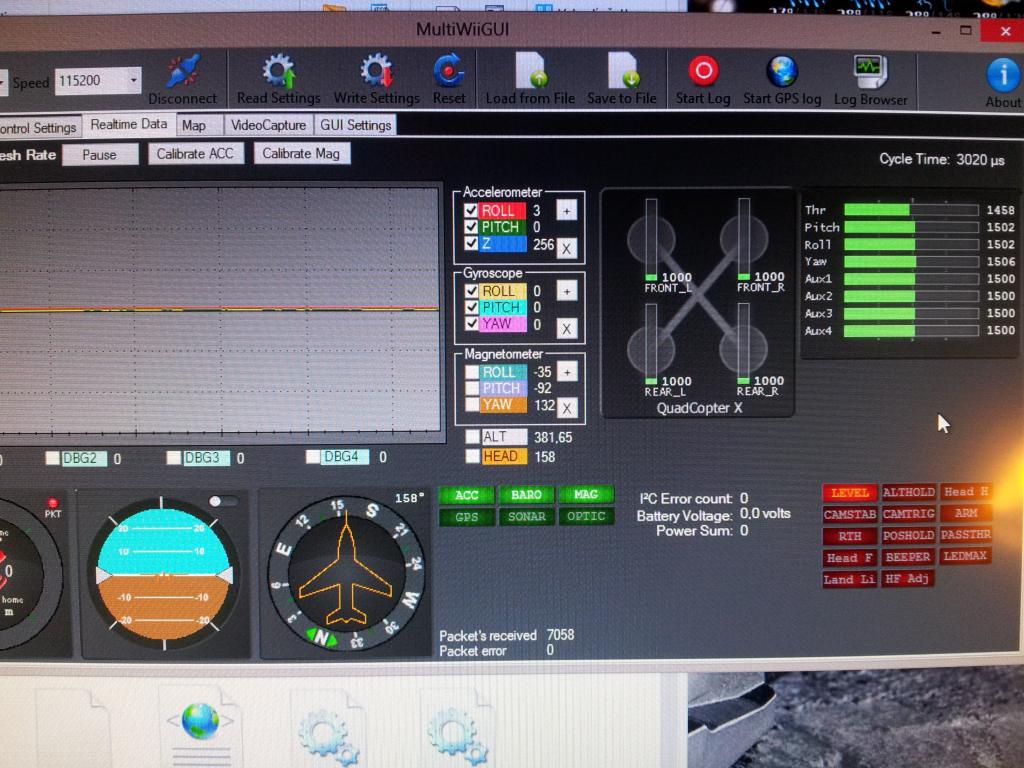Click the Write Settings gear icon

376,72
